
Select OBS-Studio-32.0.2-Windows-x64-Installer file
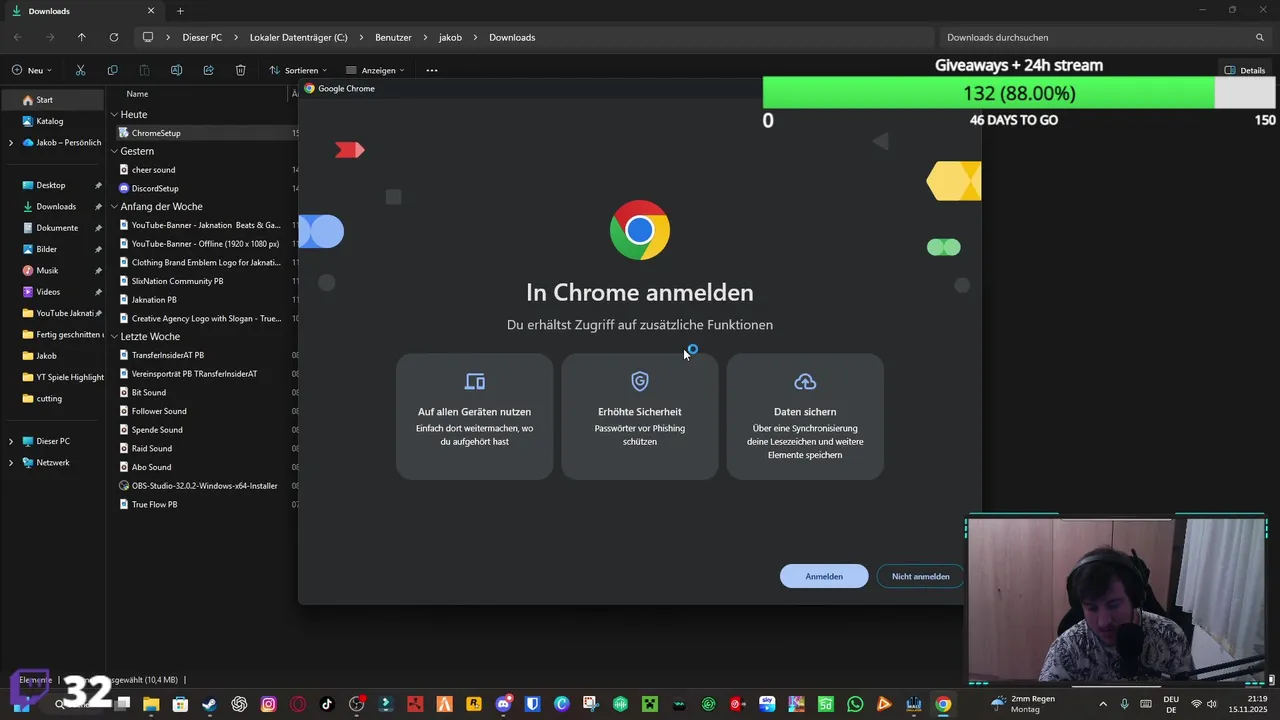click(205, 485)
